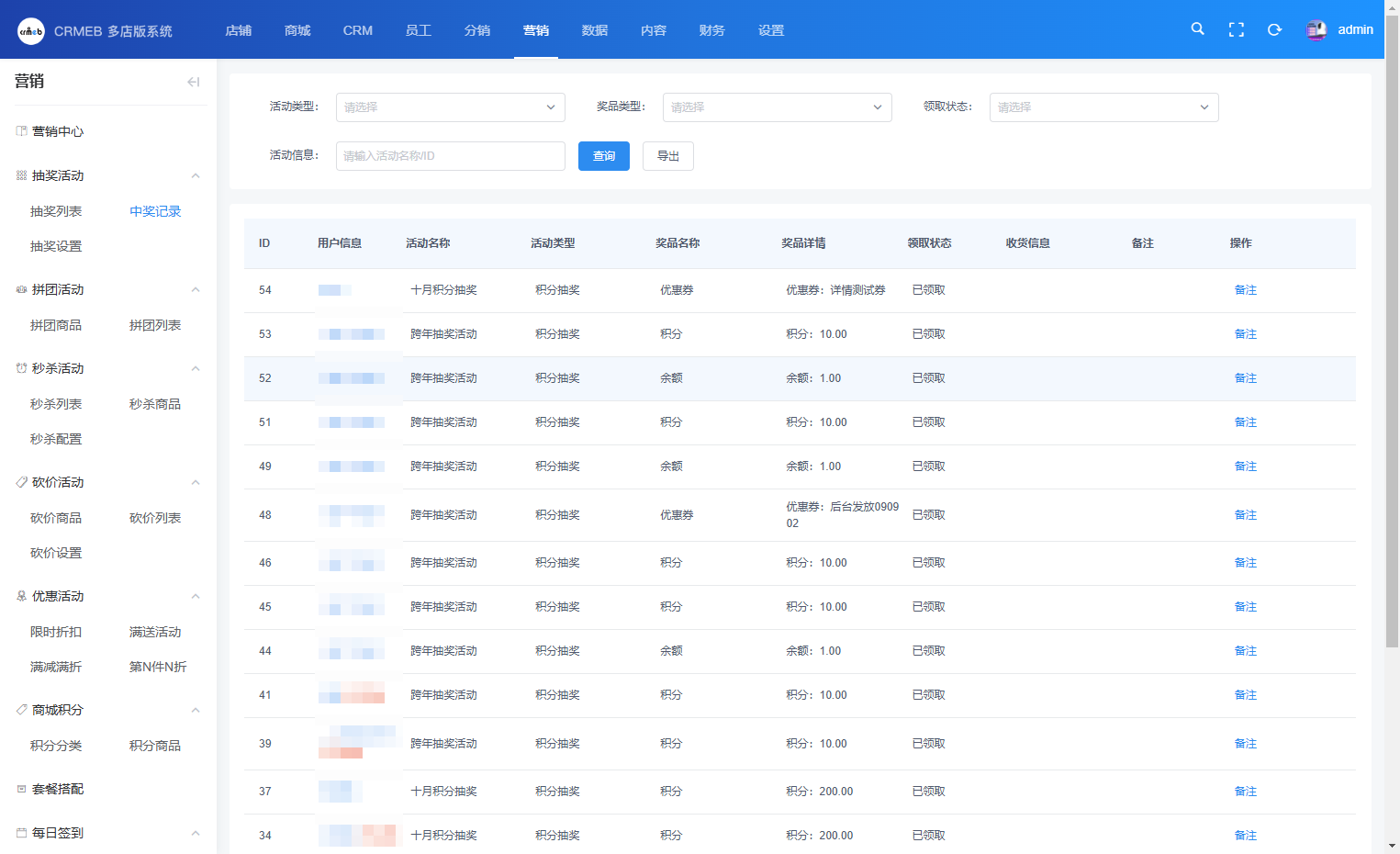The width and height of the screenshot is (1400, 854).
Task: Click the admin avatar icon
Action: click(x=1316, y=30)
